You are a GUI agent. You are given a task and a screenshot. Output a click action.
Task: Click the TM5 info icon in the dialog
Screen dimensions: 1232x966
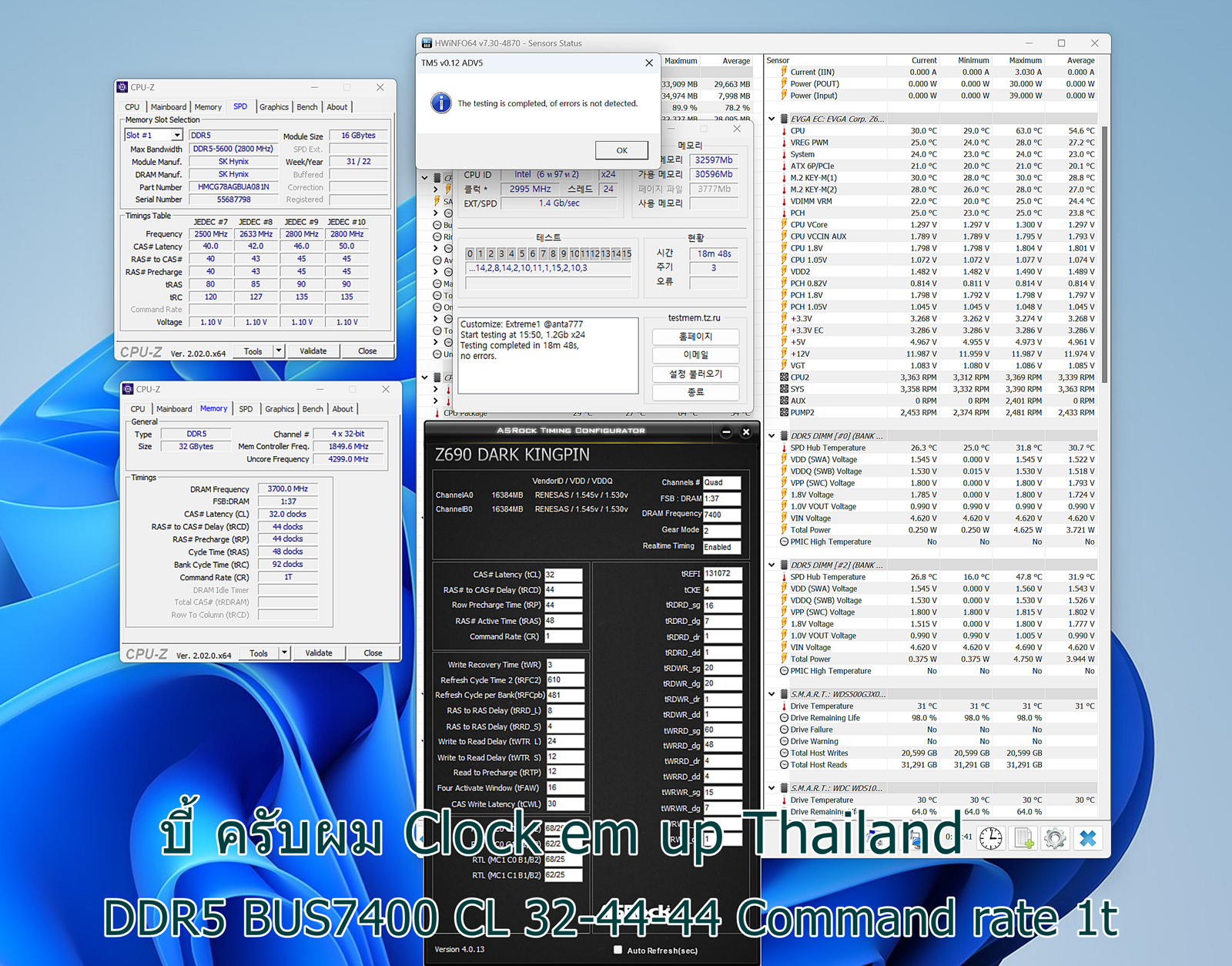[441, 102]
